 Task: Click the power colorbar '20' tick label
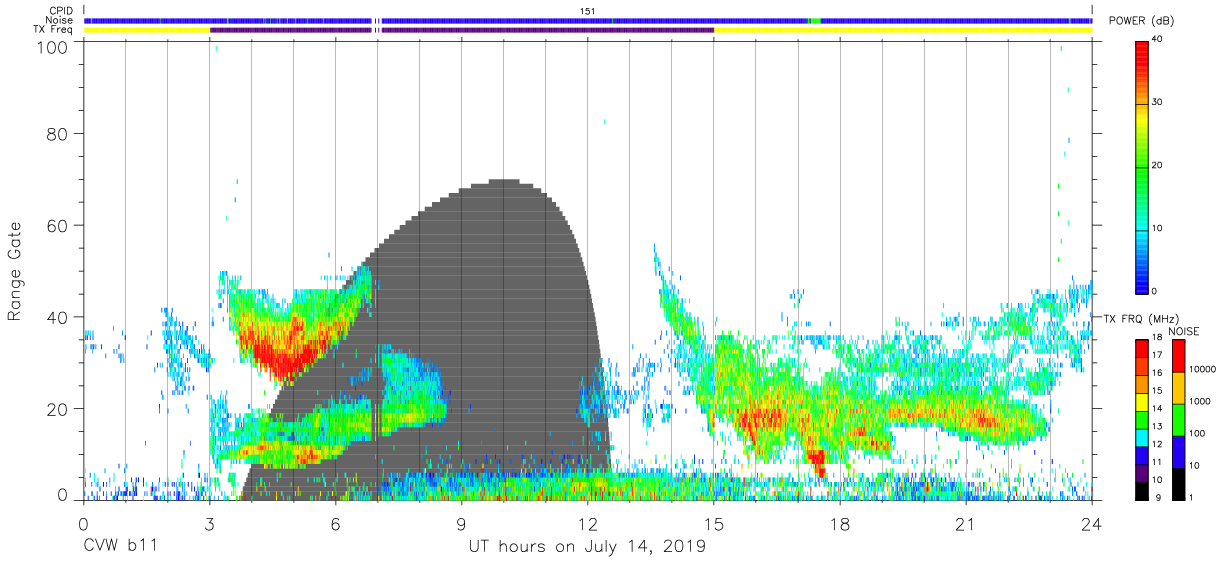(x=1158, y=165)
